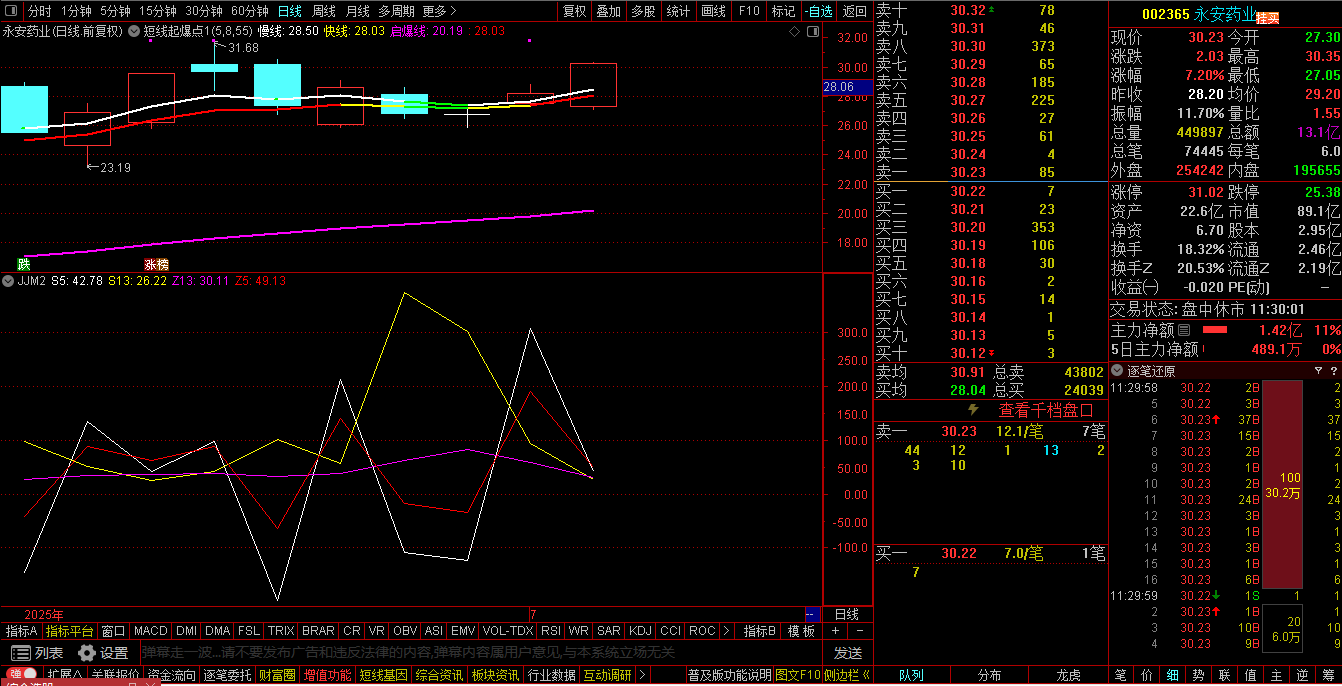Open 图文F10 info link
This screenshot has height=686, width=1342.
(796, 675)
